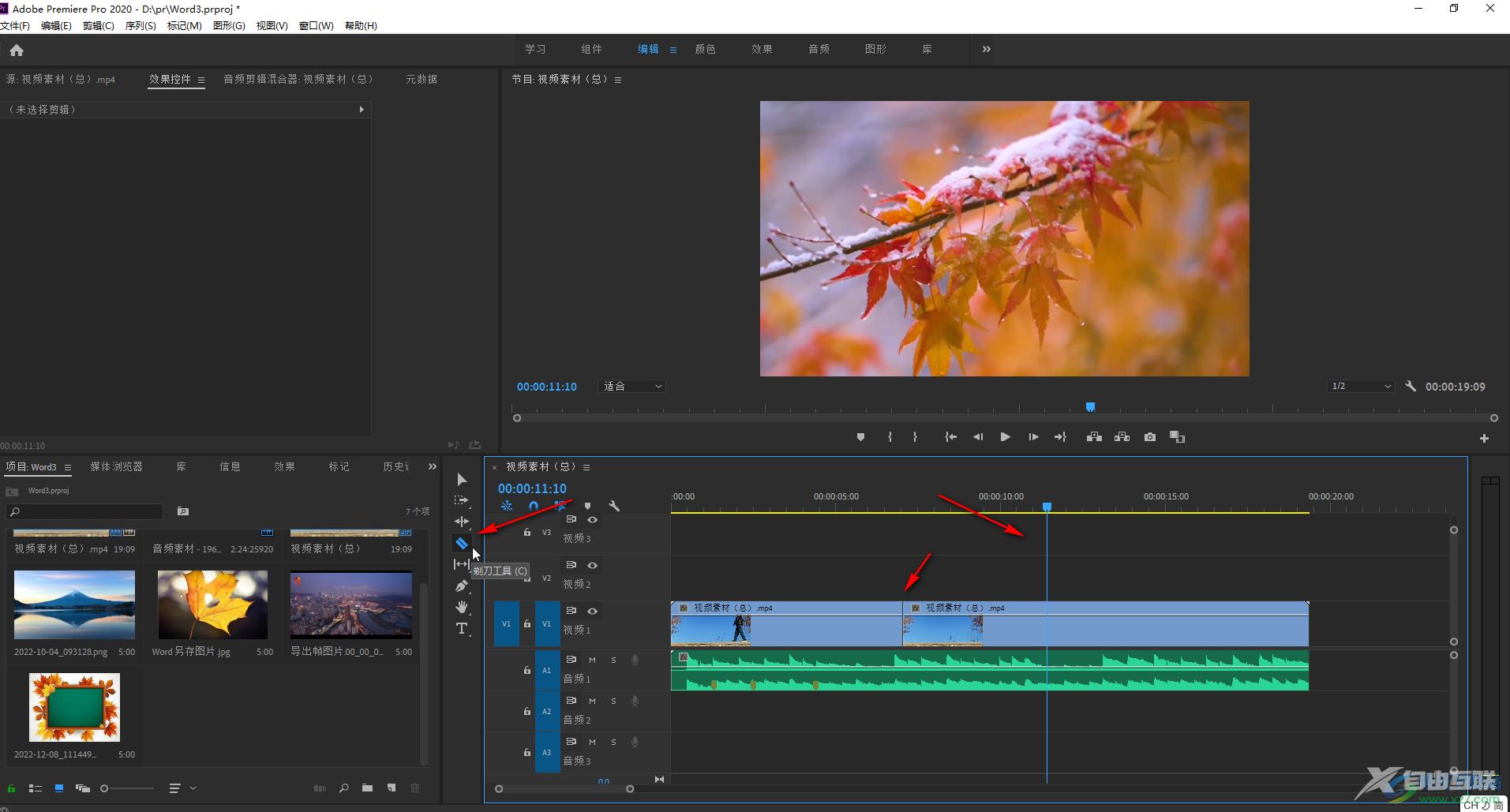This screenshot has height=812, width=1510.
Task: Click the Home icon
Action: click(x=17, y=51)
